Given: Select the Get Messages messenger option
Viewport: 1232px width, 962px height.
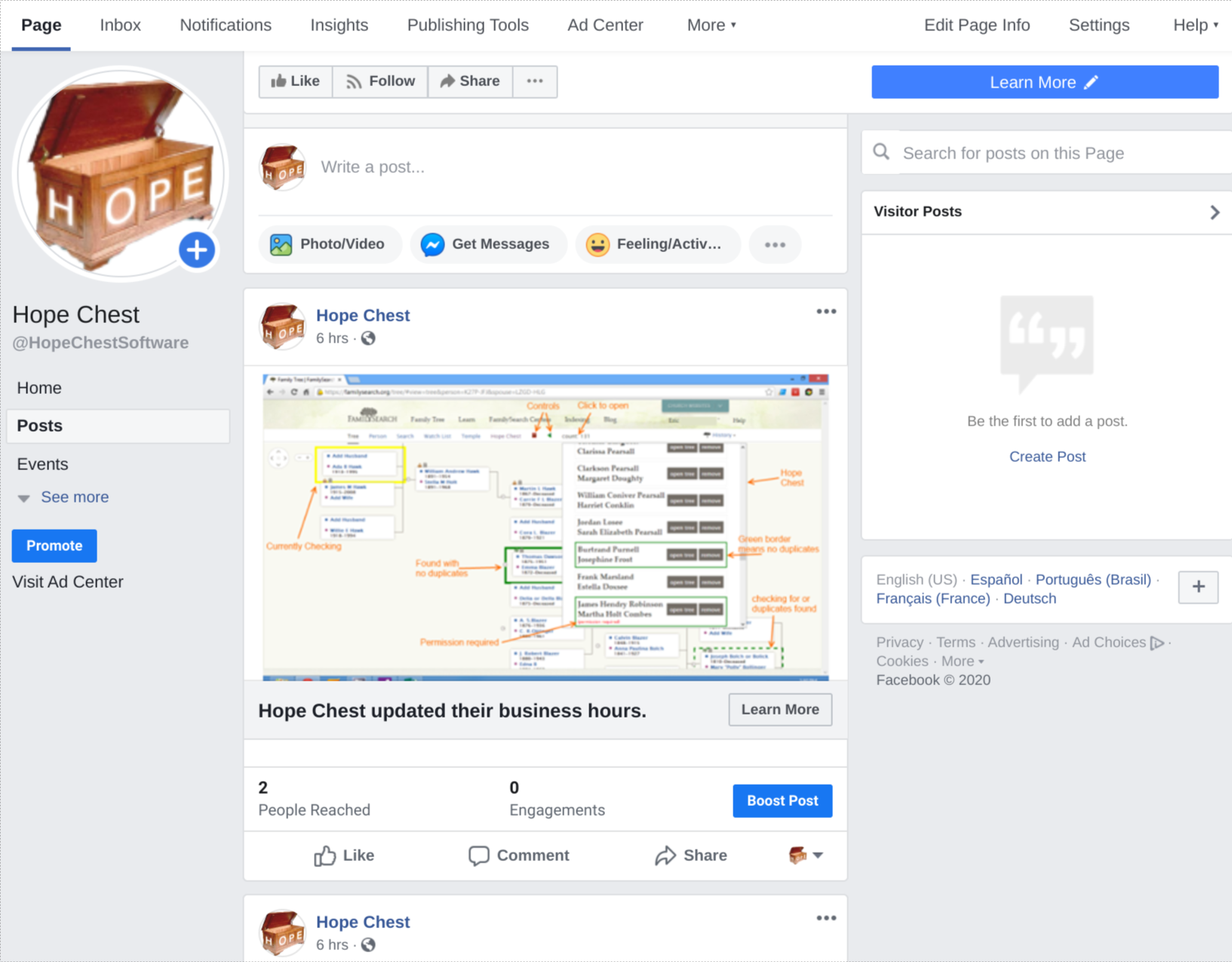Looking at the screenshot, I should point(487,244).
